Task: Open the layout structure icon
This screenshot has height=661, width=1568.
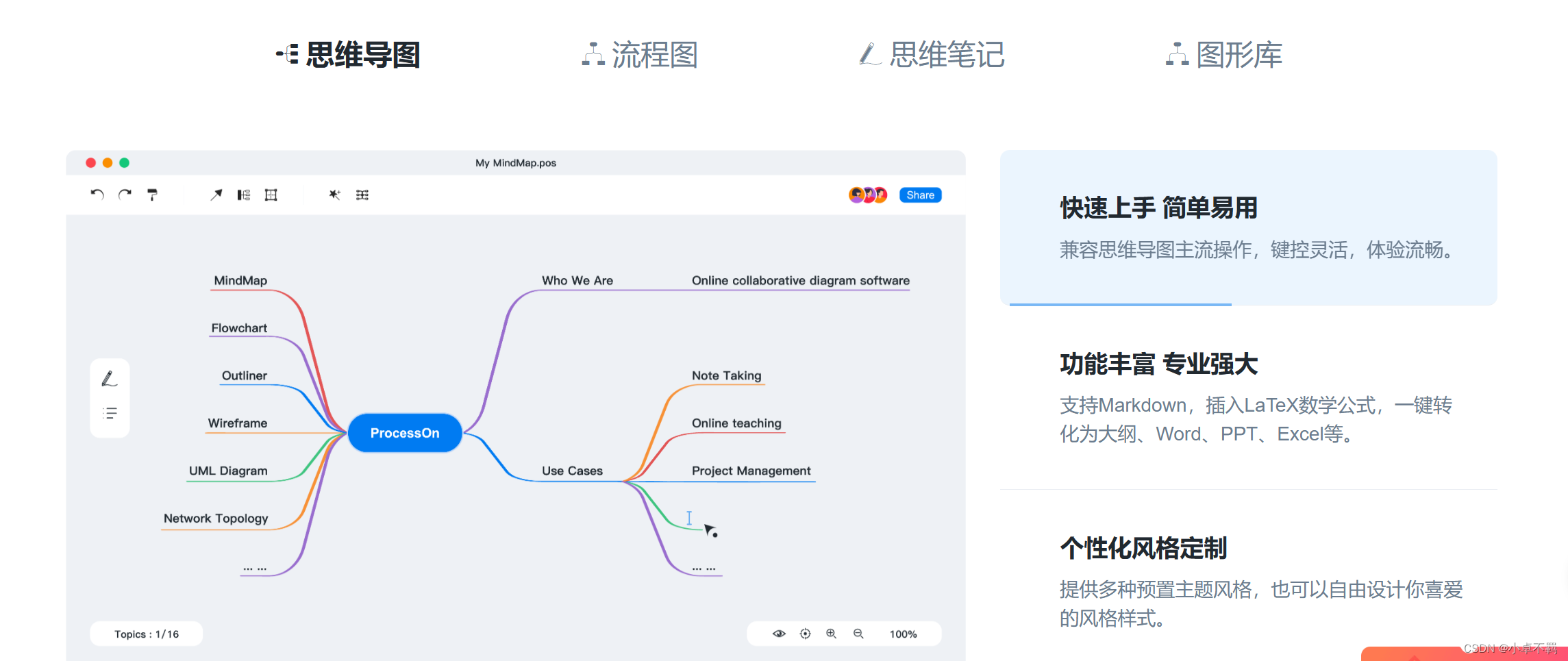Action: coord(244,195)
